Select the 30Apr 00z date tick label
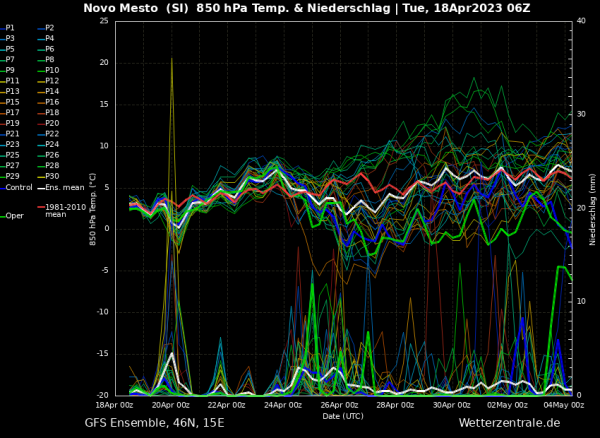The image size is (600, 438). click(x=452, y=405)
